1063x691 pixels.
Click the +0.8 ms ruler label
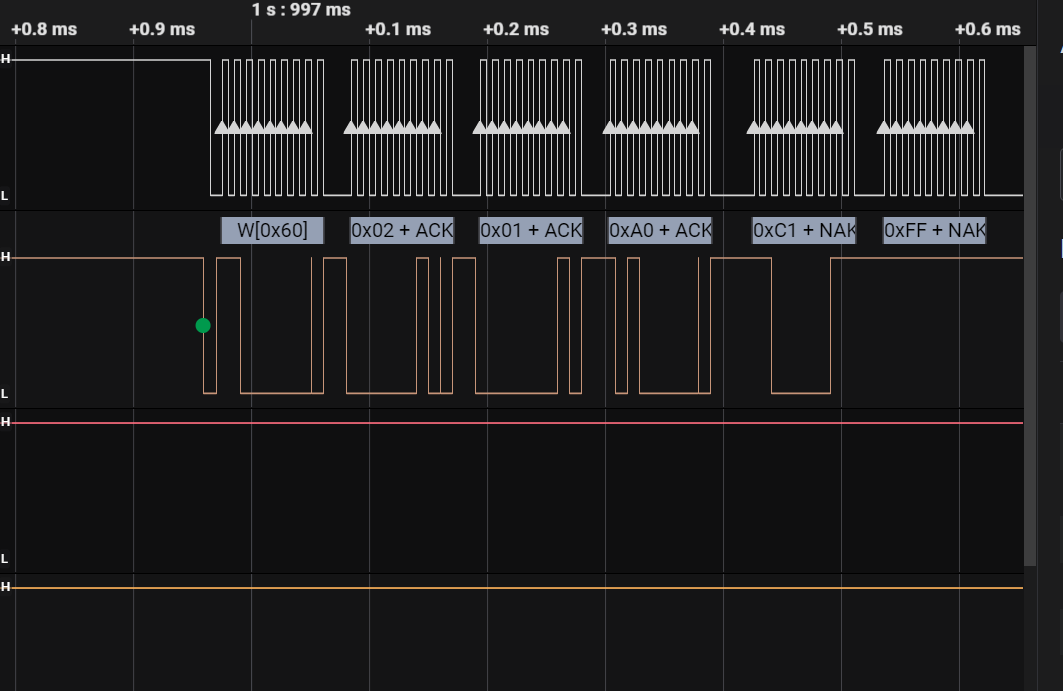(x=43, y=29)
